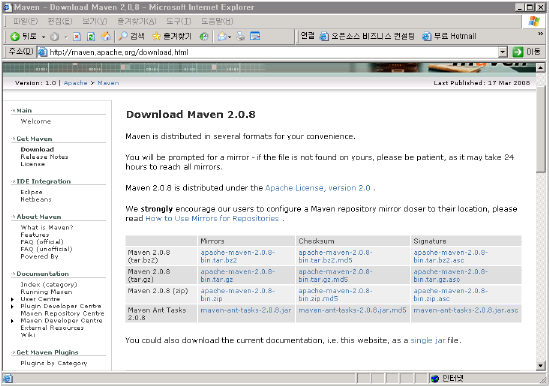The width and height of the screenshot is (549, 386).
Task: Open the address bar dropdown arrow
Action: 502,52
